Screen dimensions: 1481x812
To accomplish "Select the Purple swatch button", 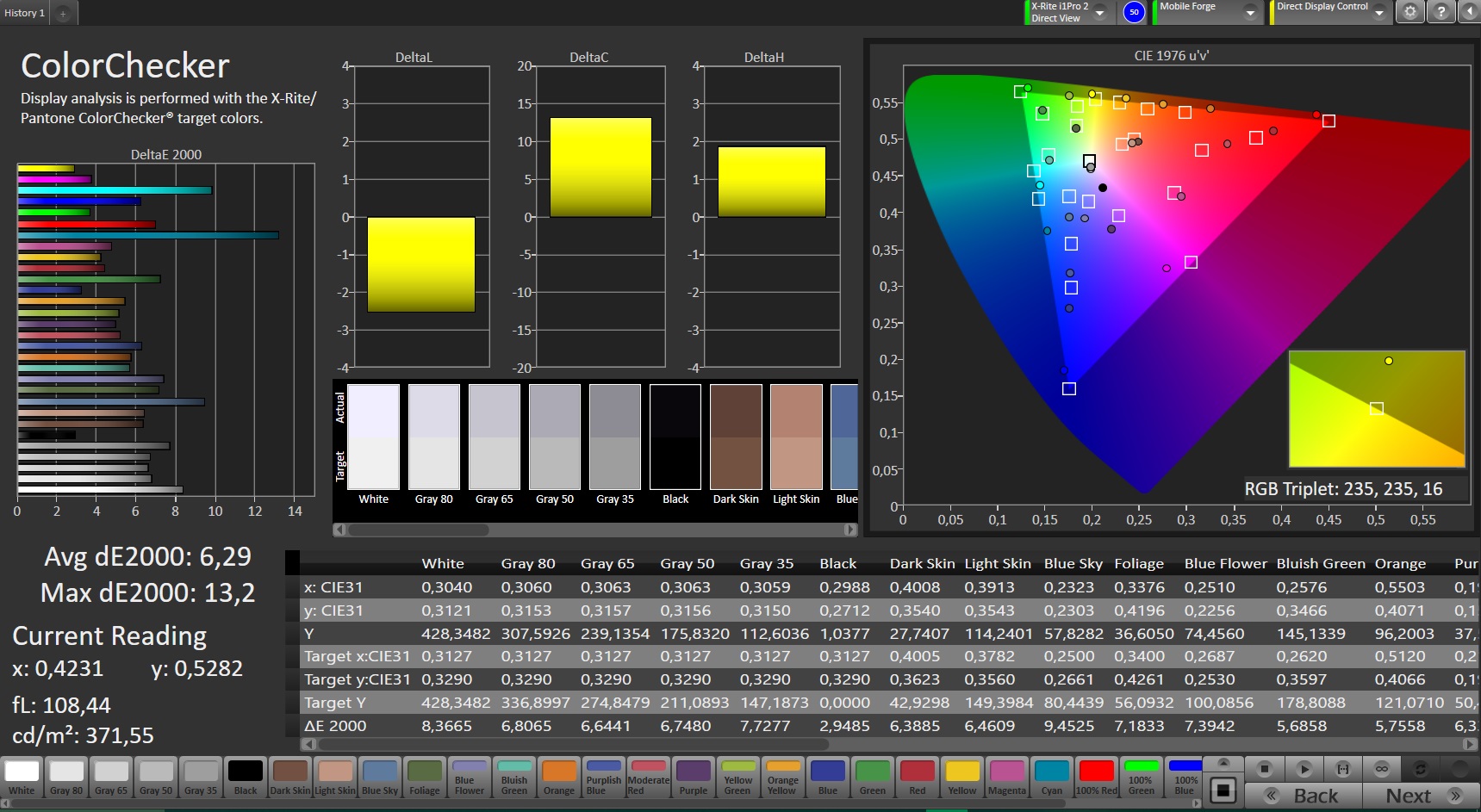I will (x=694, y=777).
